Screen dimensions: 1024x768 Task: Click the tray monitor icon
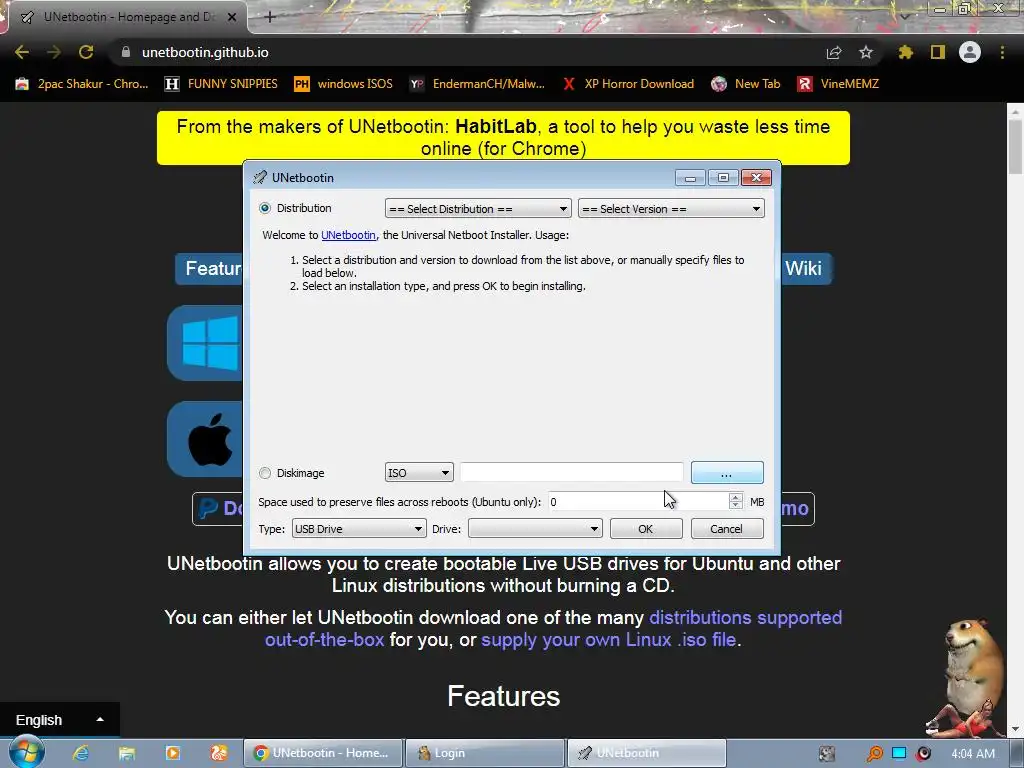click(x=899, y=754)
